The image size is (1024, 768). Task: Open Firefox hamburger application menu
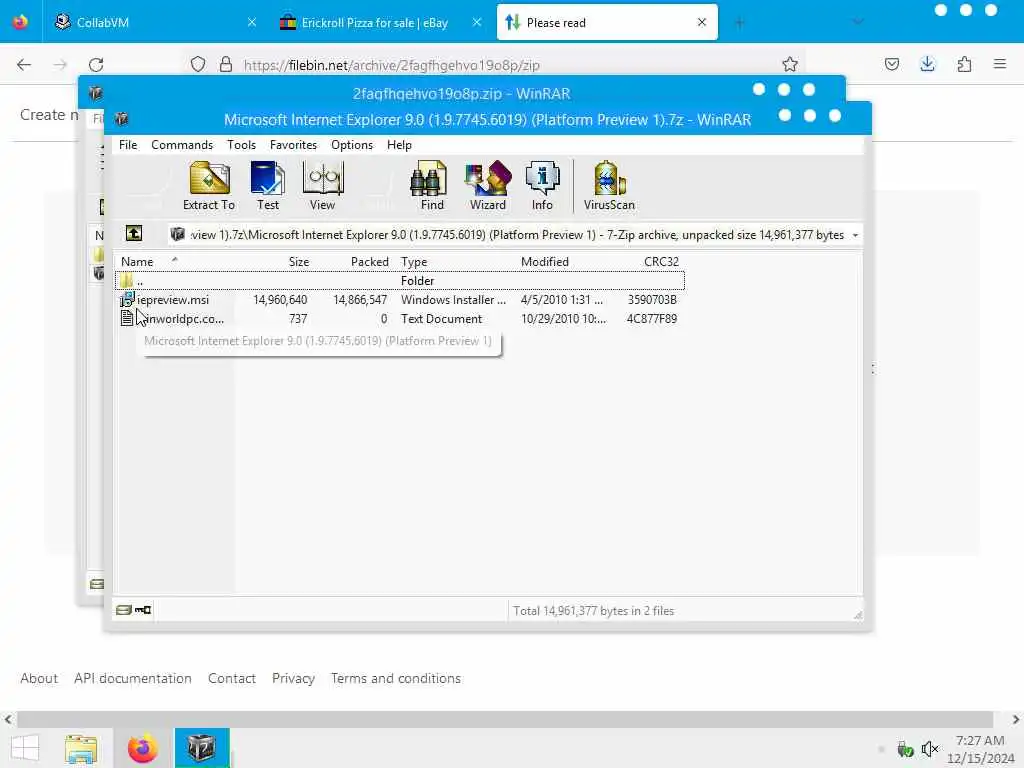(999, 64)
